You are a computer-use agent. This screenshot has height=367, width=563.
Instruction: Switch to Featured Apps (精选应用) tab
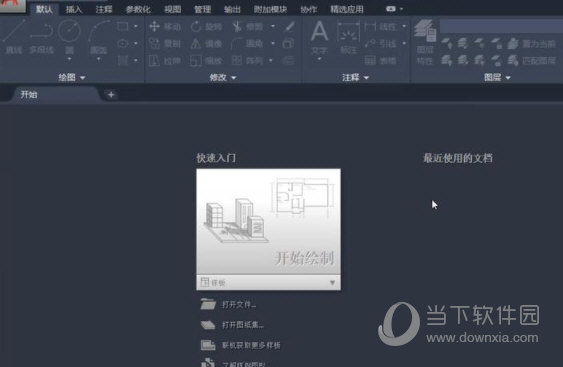[x=347, y=9]
